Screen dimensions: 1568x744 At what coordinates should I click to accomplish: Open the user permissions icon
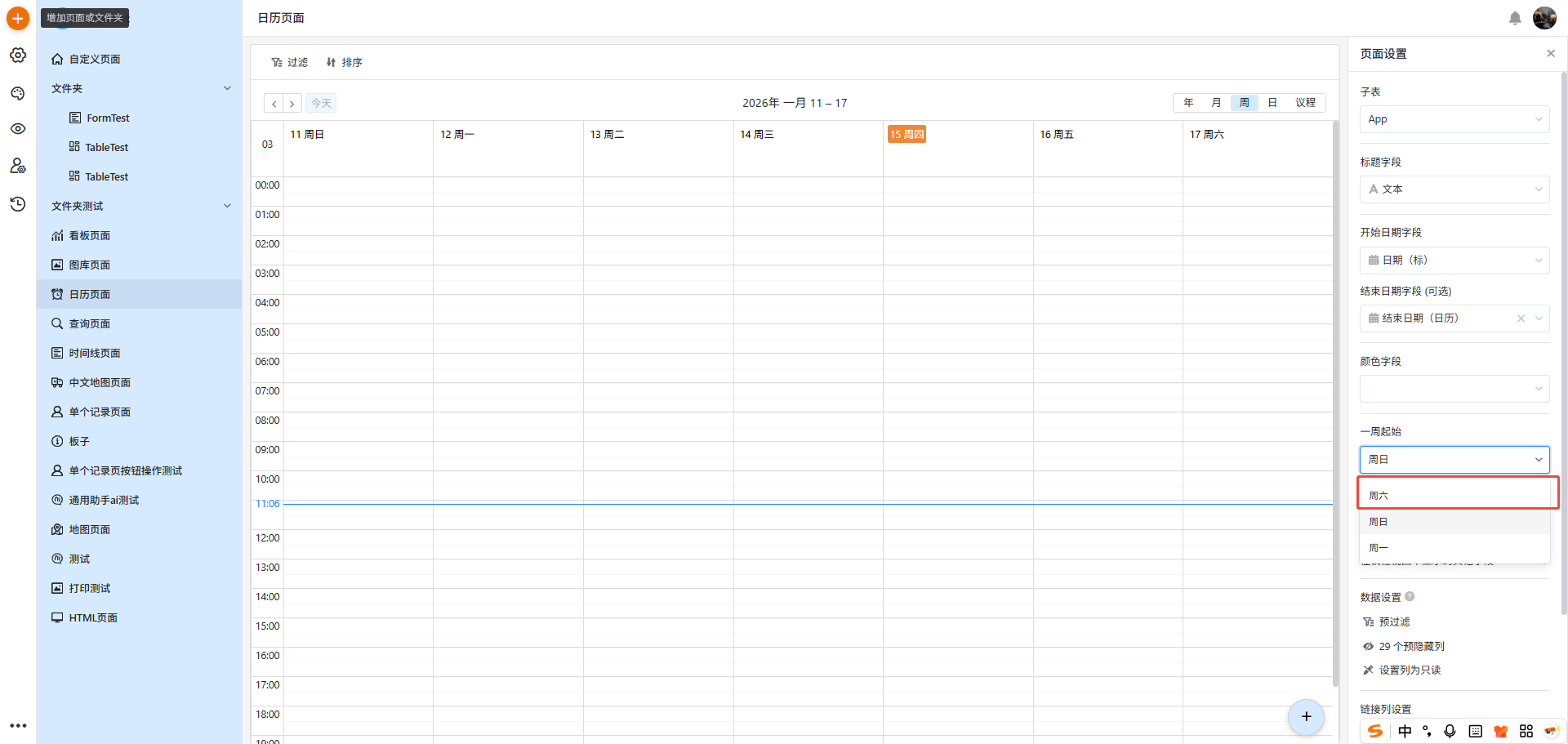pyautogui.click(x=18, y=166)
